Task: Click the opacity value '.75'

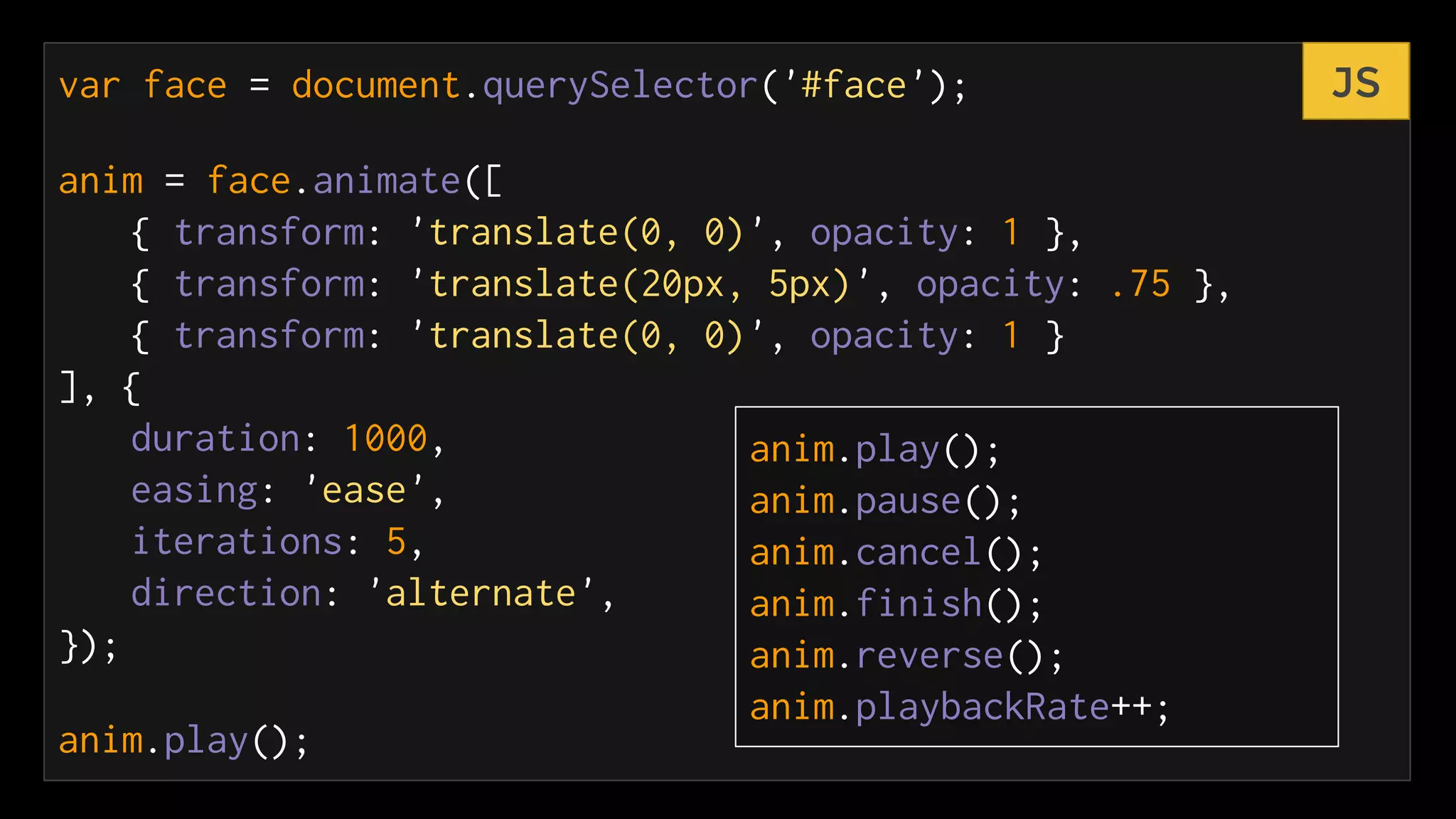Action: coord(1140,284)
